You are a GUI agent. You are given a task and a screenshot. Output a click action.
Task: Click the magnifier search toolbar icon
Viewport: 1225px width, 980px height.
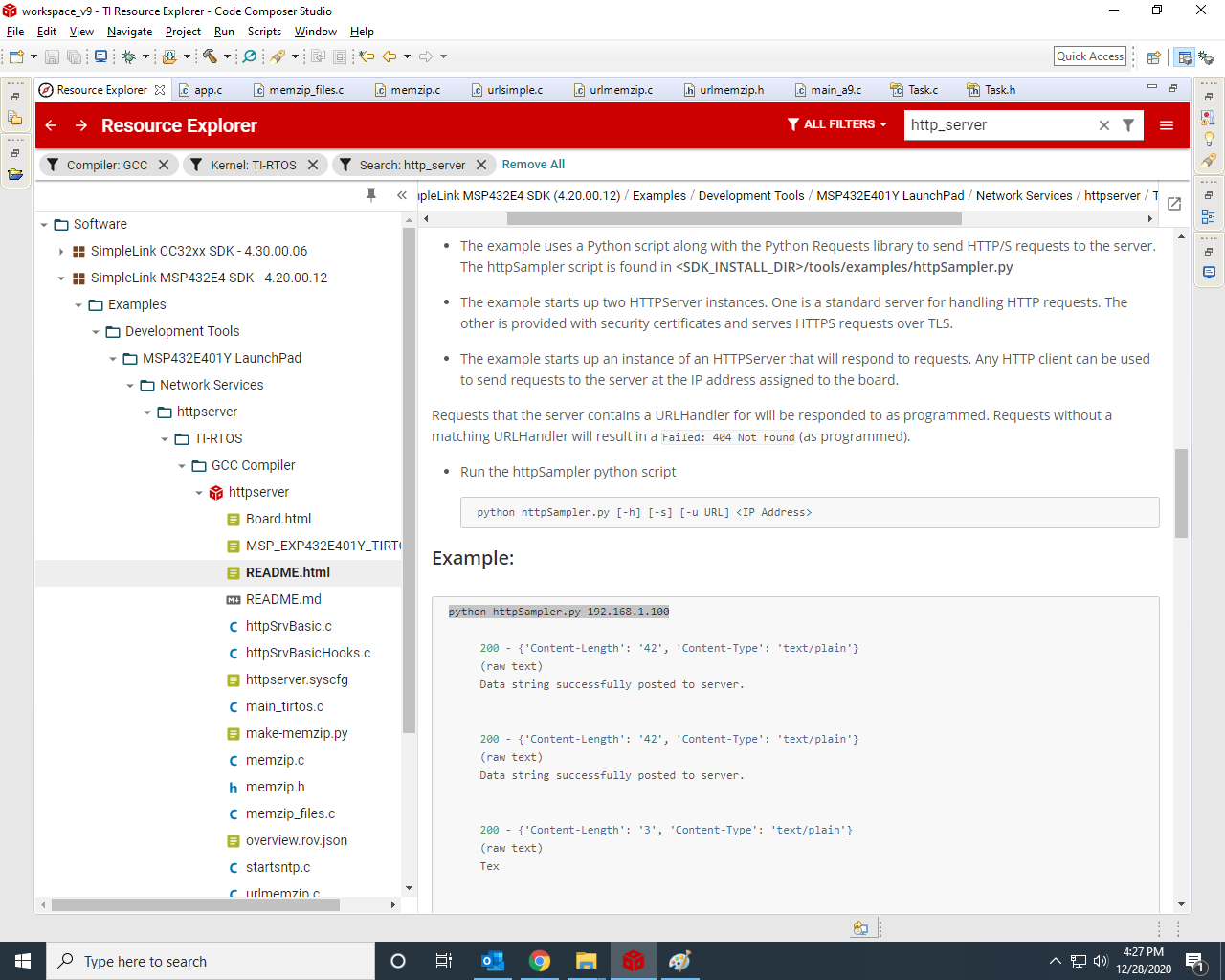pos(250,56)
